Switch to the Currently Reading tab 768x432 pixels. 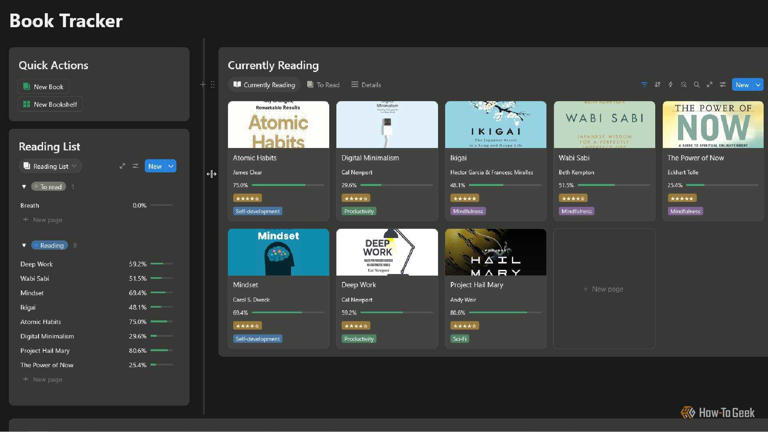click(x=264, y=85)
